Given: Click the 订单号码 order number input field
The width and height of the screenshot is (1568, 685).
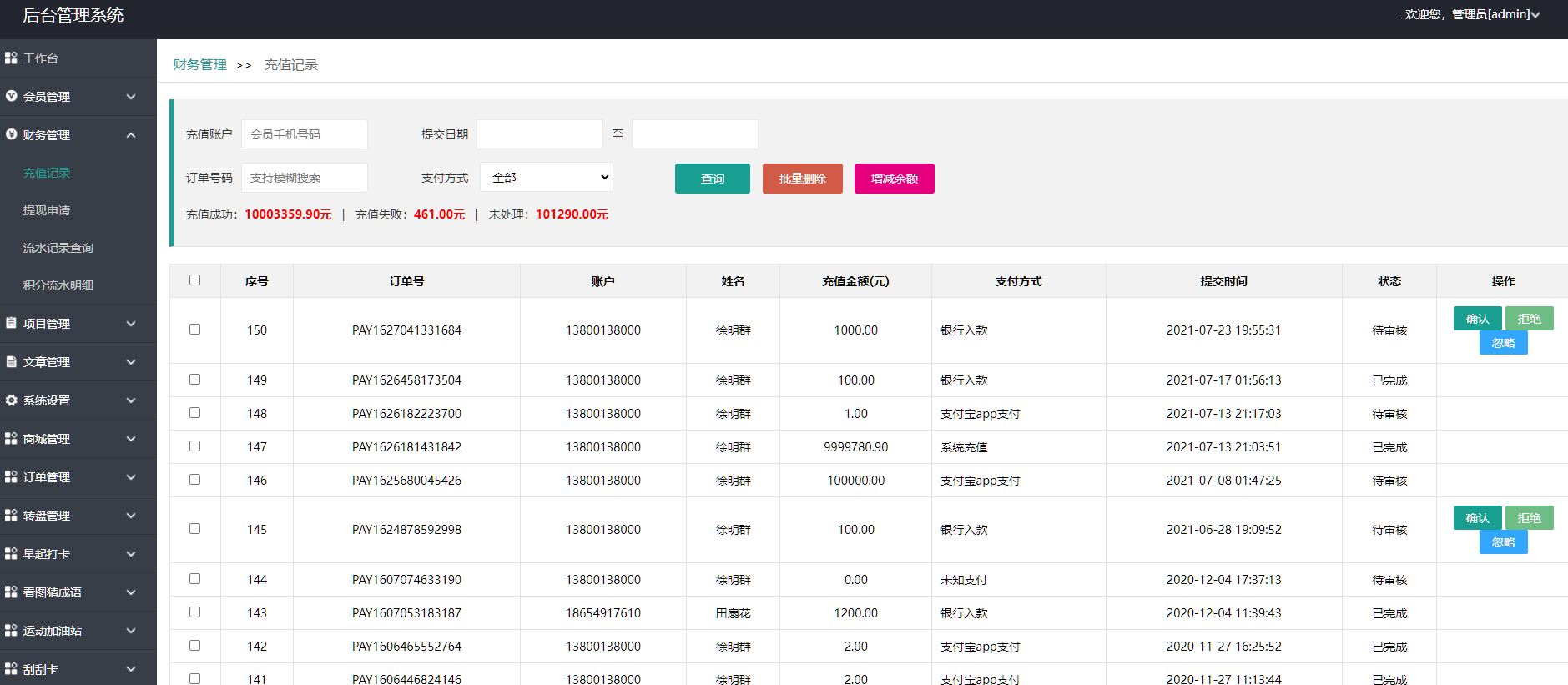Looking at the screenshot, I should (305, 178).
